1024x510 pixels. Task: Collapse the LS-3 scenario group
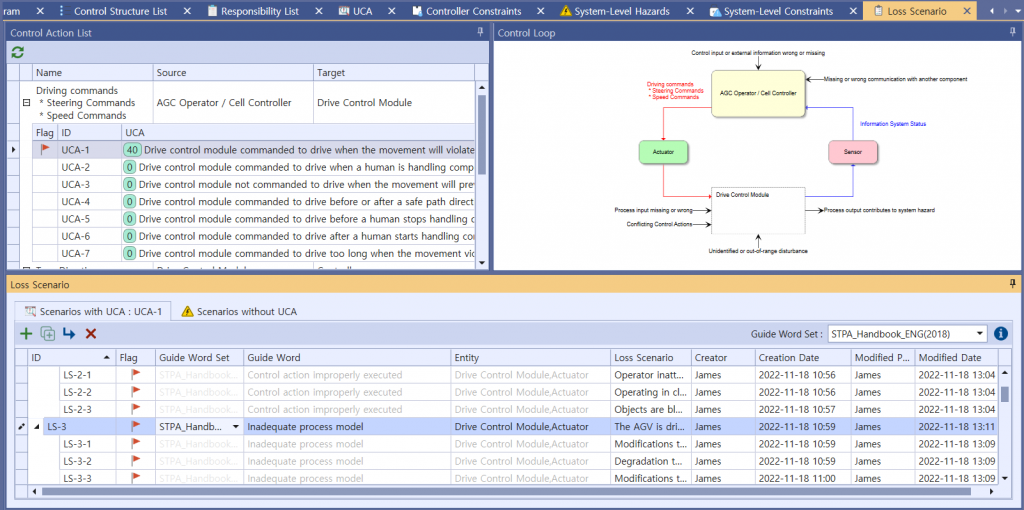[37, 427]
